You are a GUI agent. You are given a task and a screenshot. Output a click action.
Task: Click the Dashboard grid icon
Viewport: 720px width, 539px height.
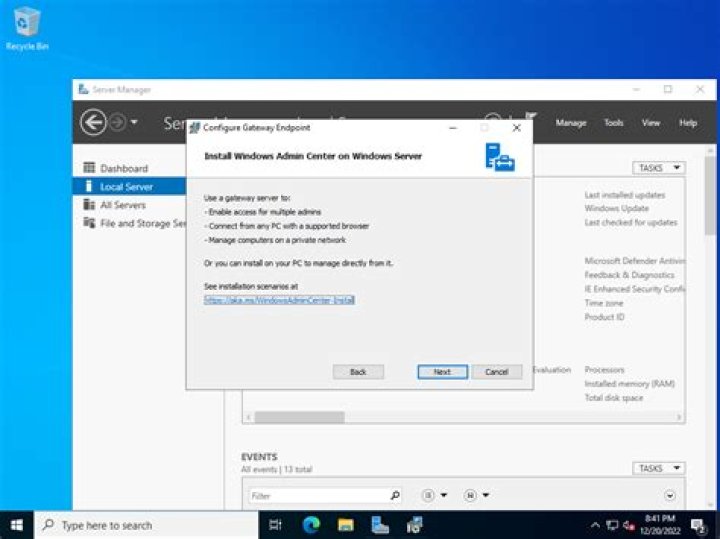pyautogui.click(x=89, y=168)
